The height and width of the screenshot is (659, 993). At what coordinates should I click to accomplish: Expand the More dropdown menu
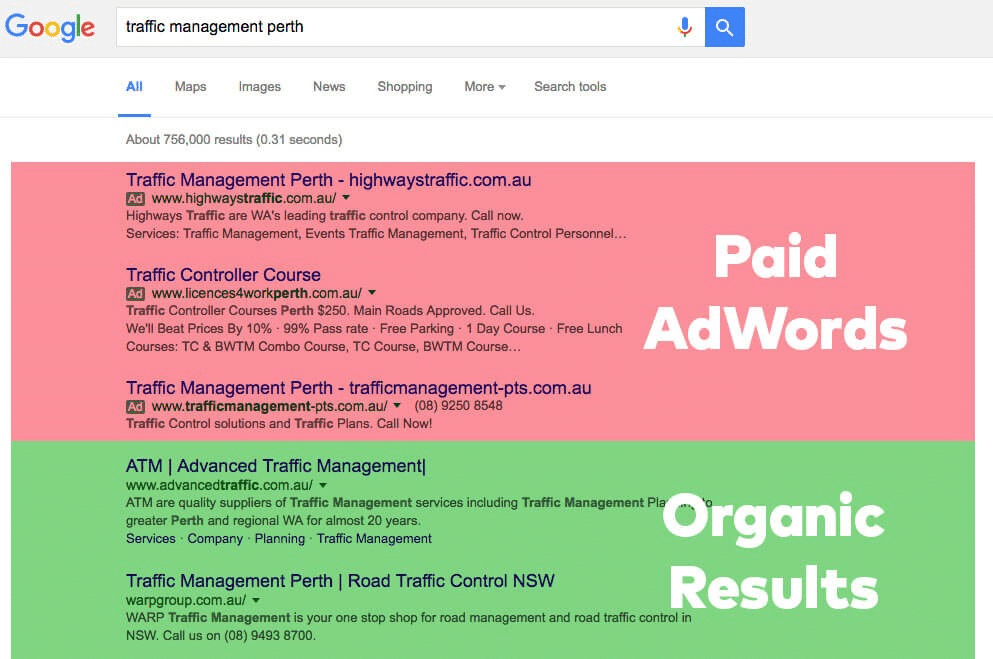(484, 87)
